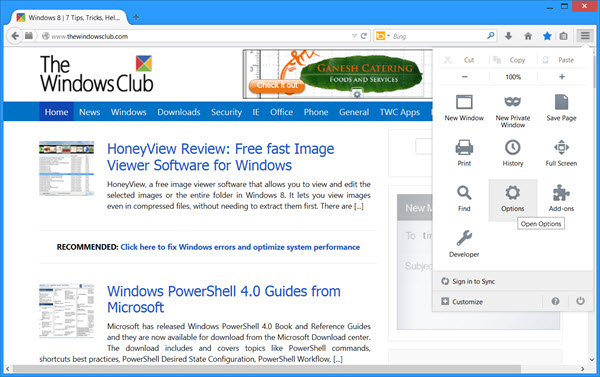Click the Exit power icon in menu
This screenshot has height=377, width=600.
click(580, 301)
